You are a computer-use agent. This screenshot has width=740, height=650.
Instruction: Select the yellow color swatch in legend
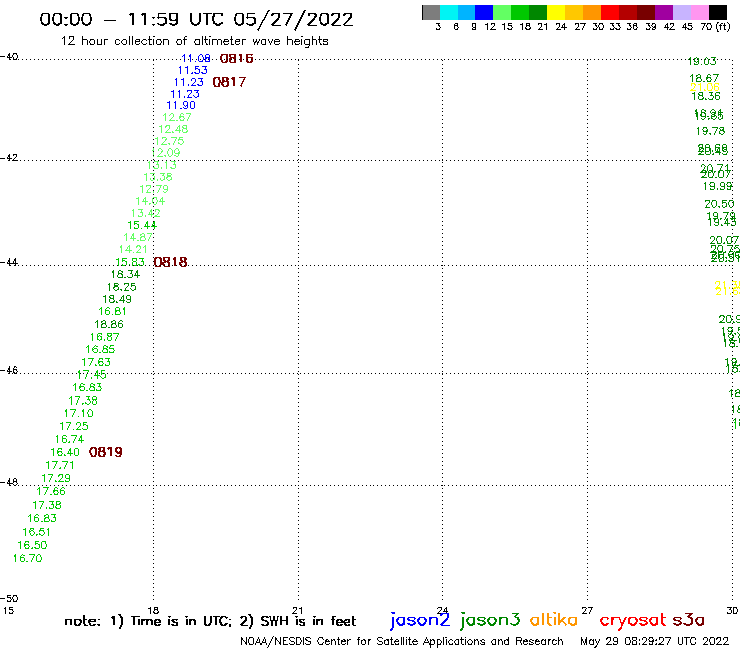coord(556,12)
